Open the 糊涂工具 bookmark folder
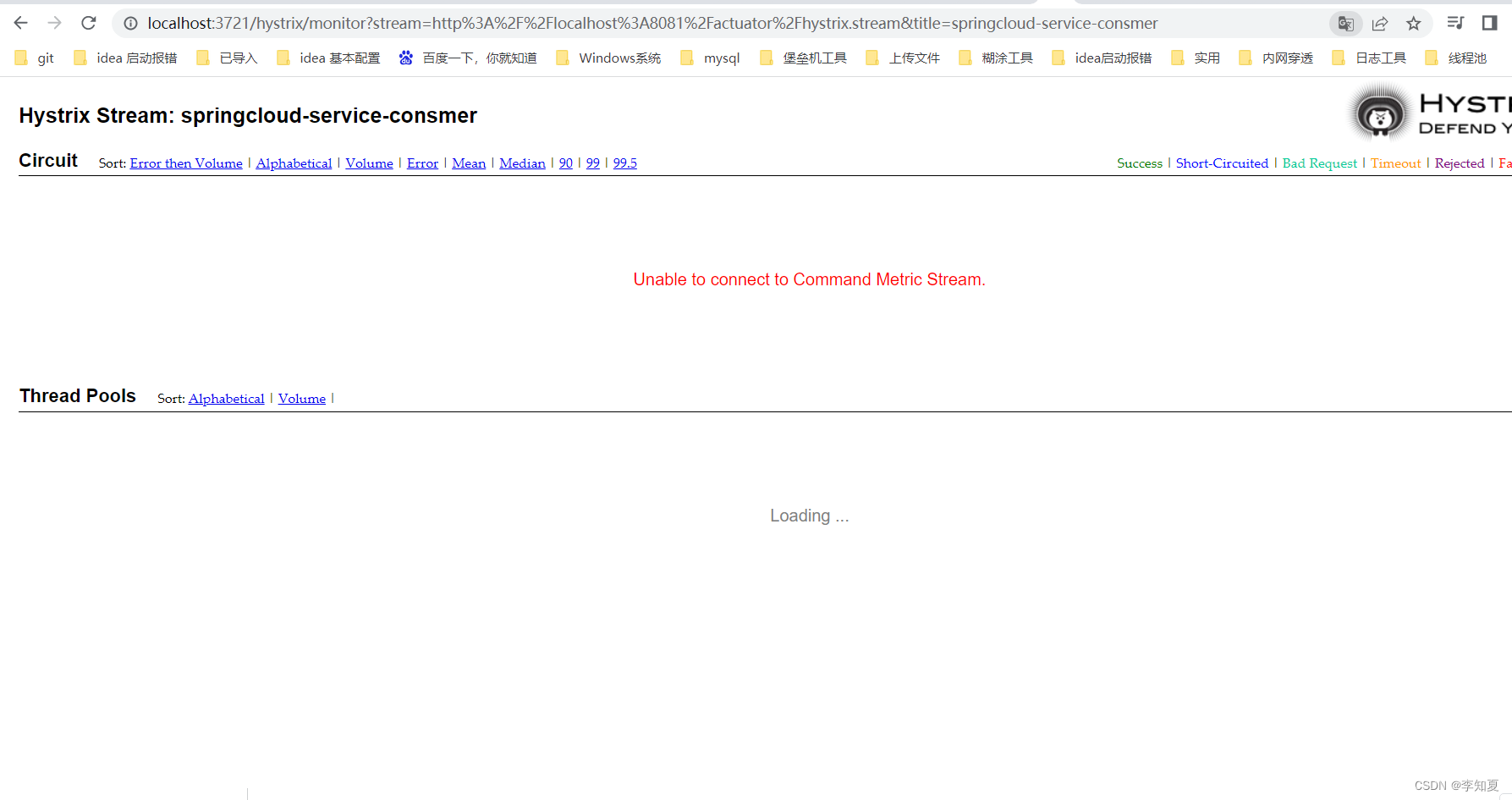 click(x=996, y=58)
